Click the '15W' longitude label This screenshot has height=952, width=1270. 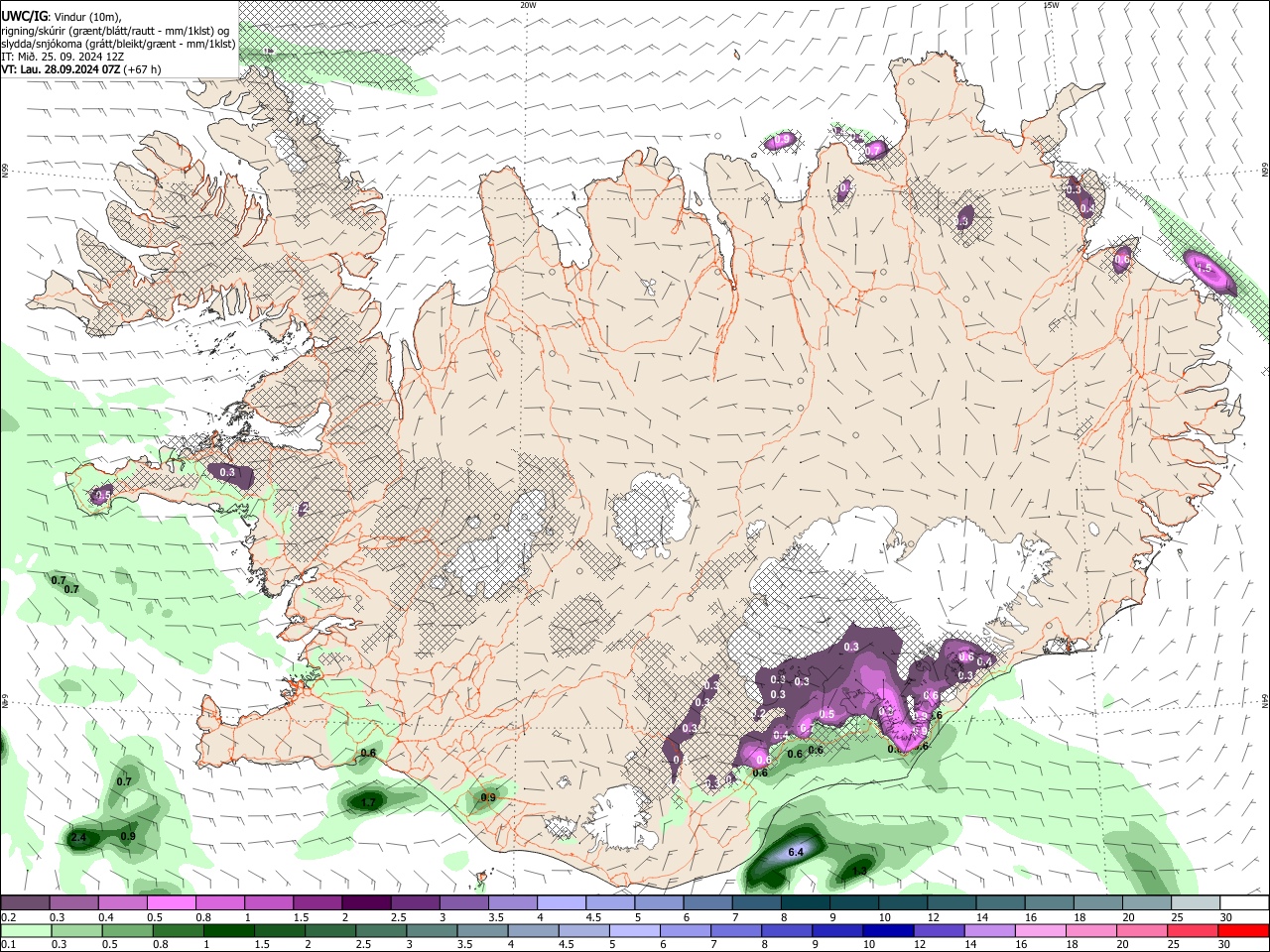point(1051,5)
